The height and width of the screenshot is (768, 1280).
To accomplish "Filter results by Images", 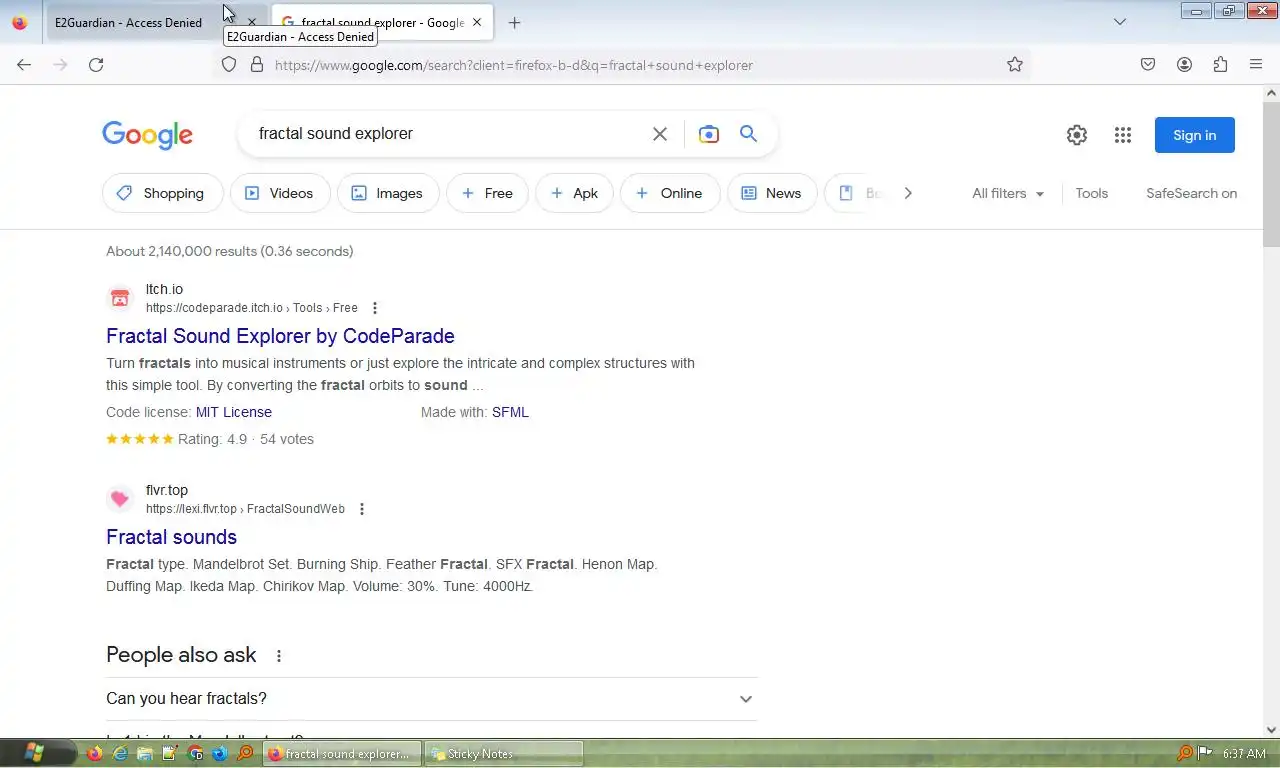I will [x=388, y=193].
